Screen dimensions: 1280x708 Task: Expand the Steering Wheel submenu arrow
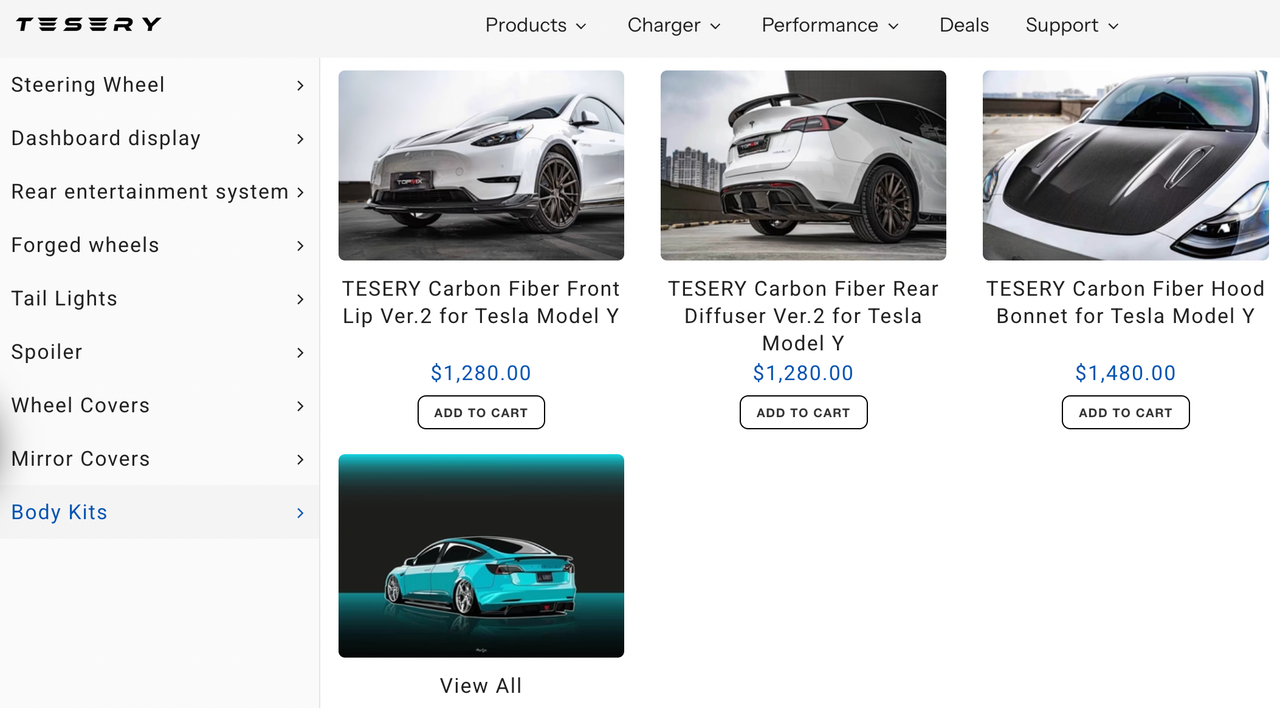[300, 86]
